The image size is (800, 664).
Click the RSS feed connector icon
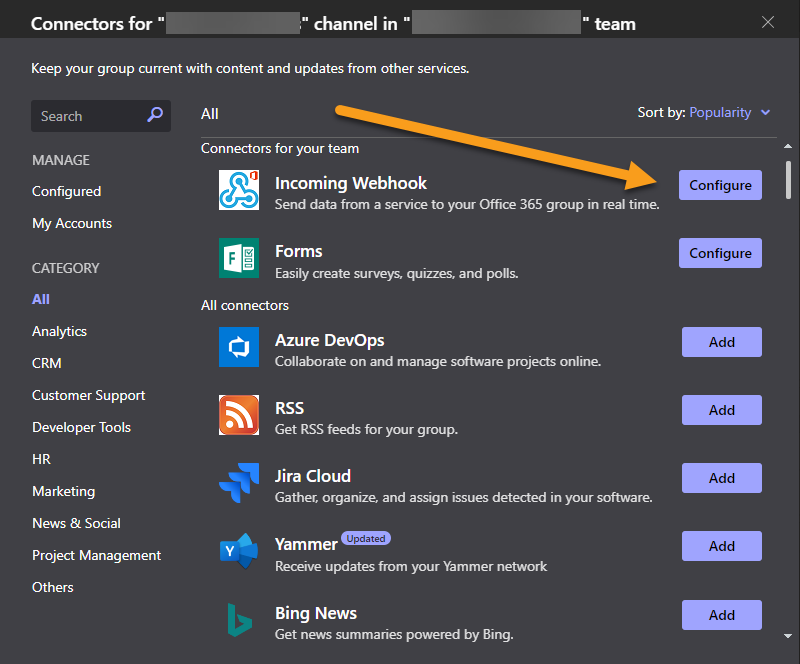[x=239, y=415]
